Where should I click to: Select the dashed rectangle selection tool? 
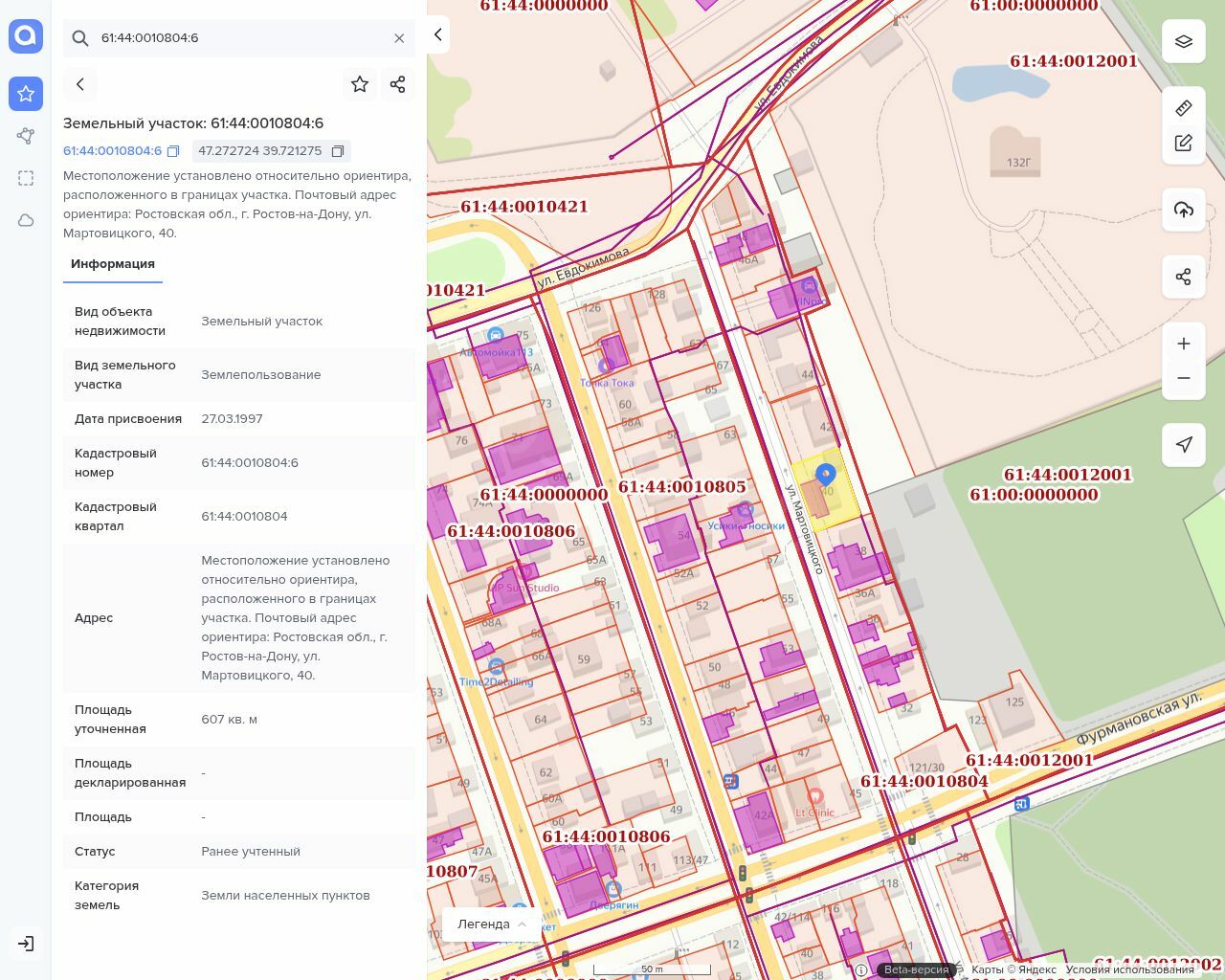point(26,178)
